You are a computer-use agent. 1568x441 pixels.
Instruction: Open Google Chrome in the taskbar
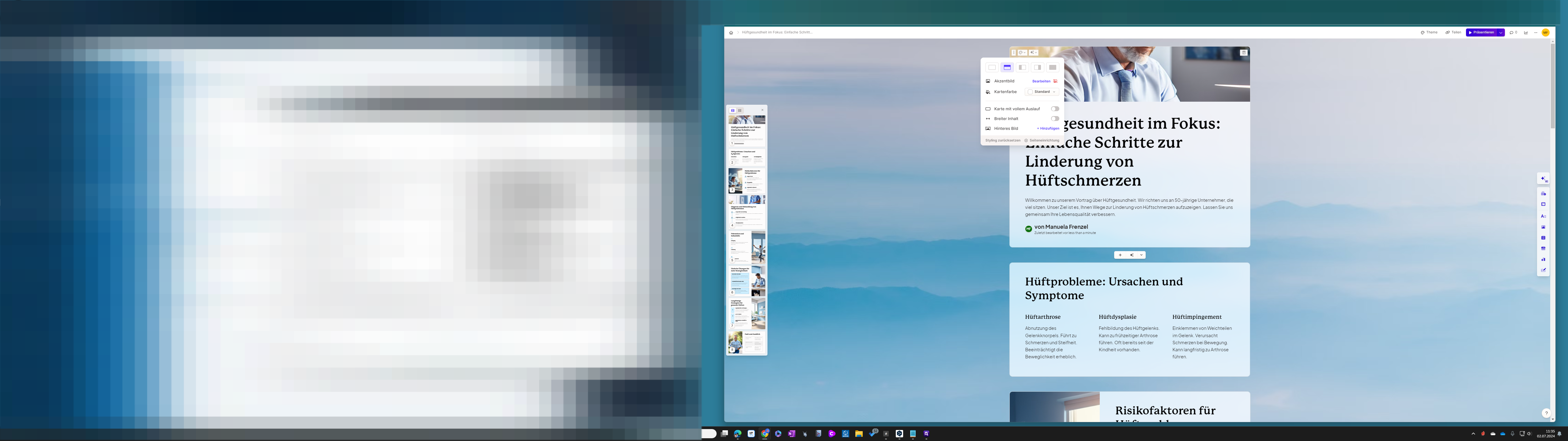(765, 434)
